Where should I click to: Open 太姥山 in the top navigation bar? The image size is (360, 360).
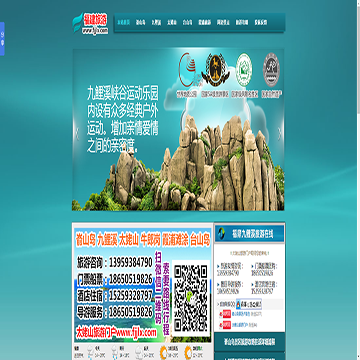(172, 23)
